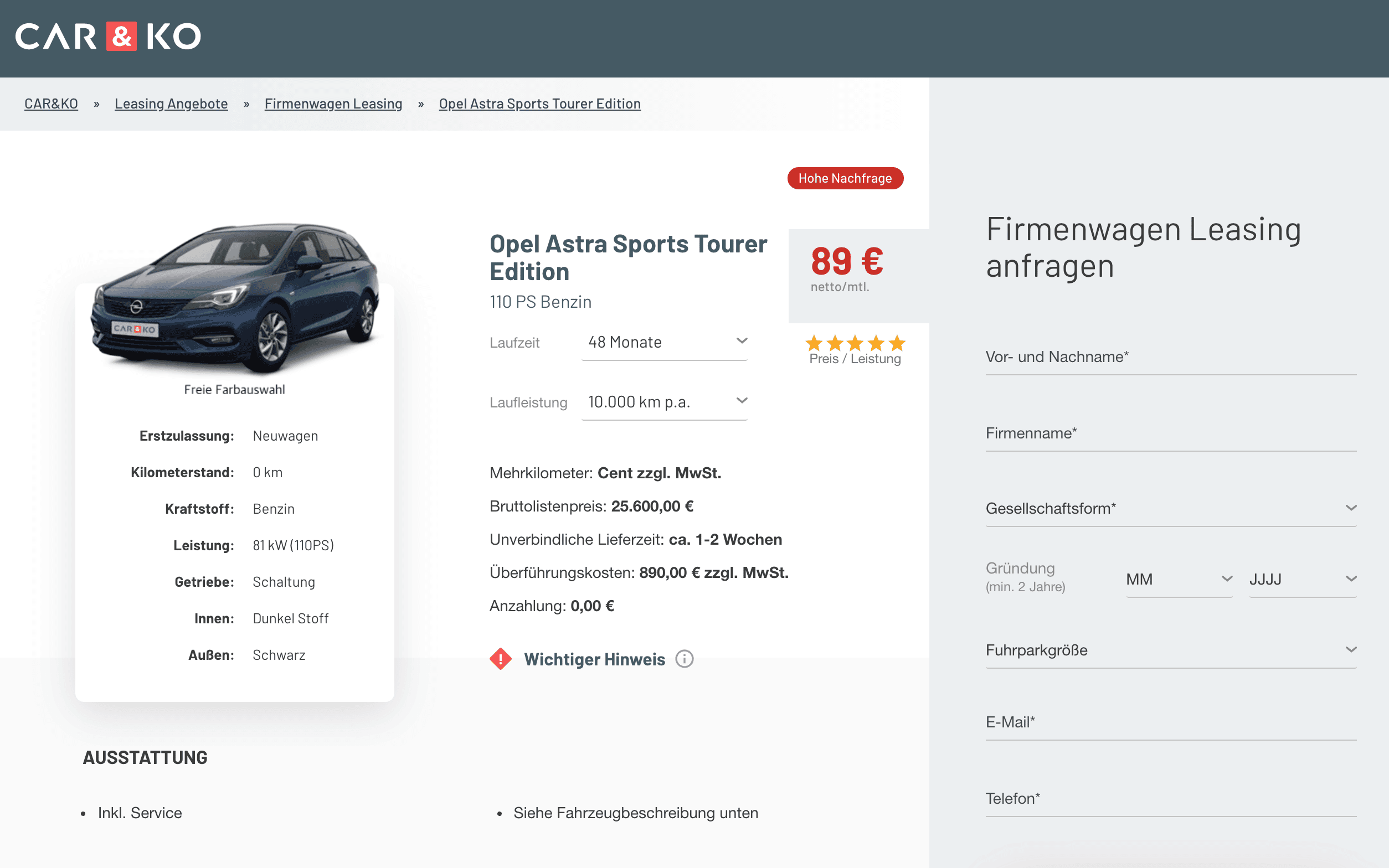This screenshot has height=868, width=1389.
Task: Click the Firmenname input field
Action: pos(1171,435)
